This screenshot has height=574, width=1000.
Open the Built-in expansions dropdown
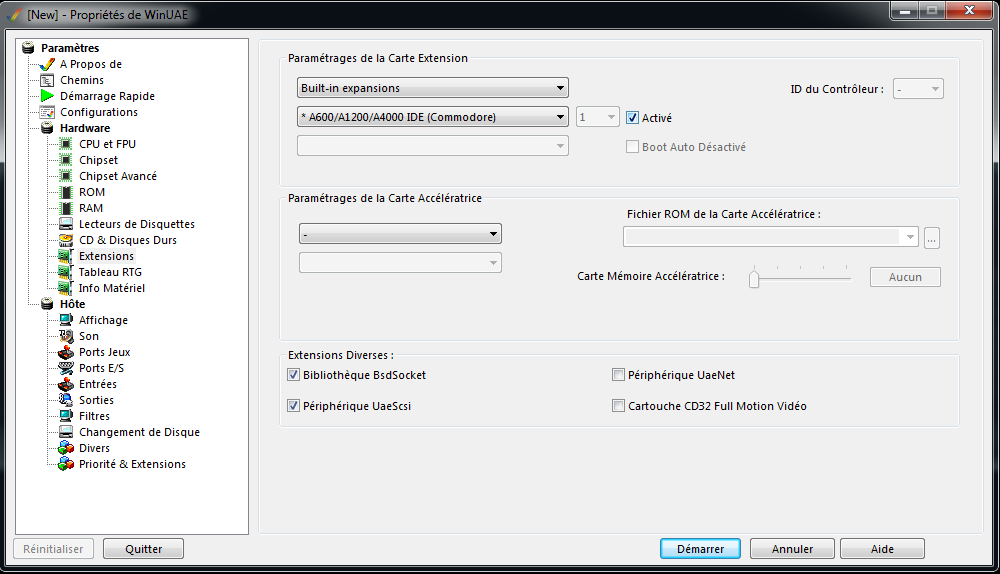(x=432, y=87)
